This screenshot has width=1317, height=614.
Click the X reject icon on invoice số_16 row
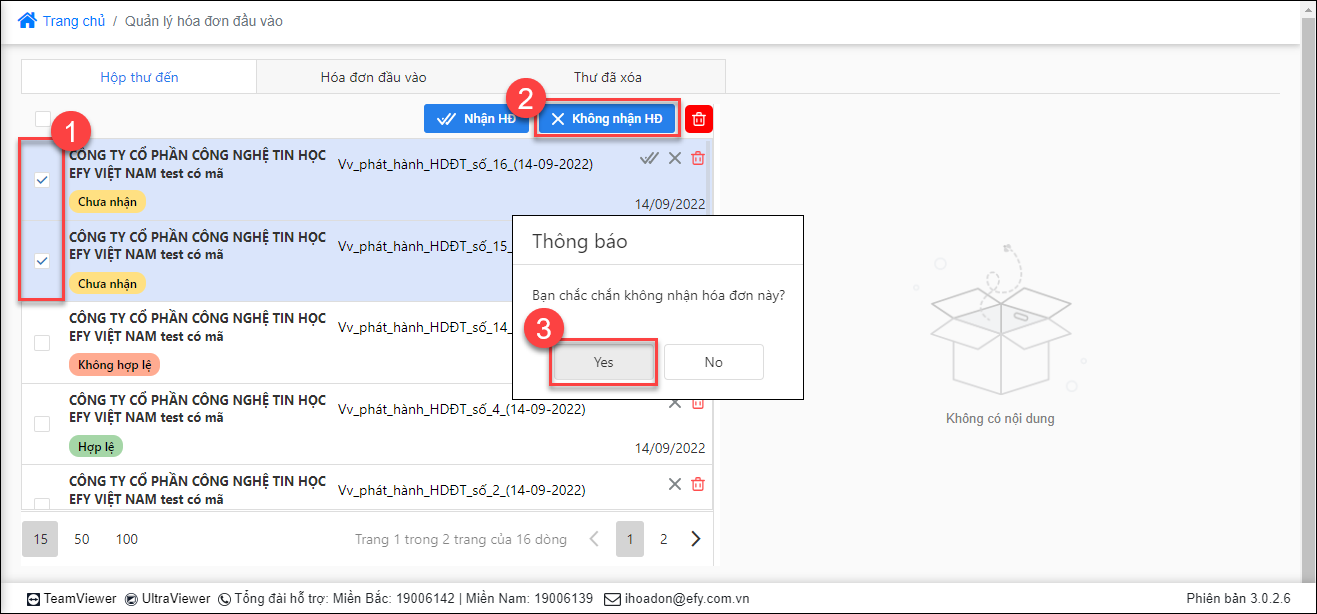[x=675, y=158]
